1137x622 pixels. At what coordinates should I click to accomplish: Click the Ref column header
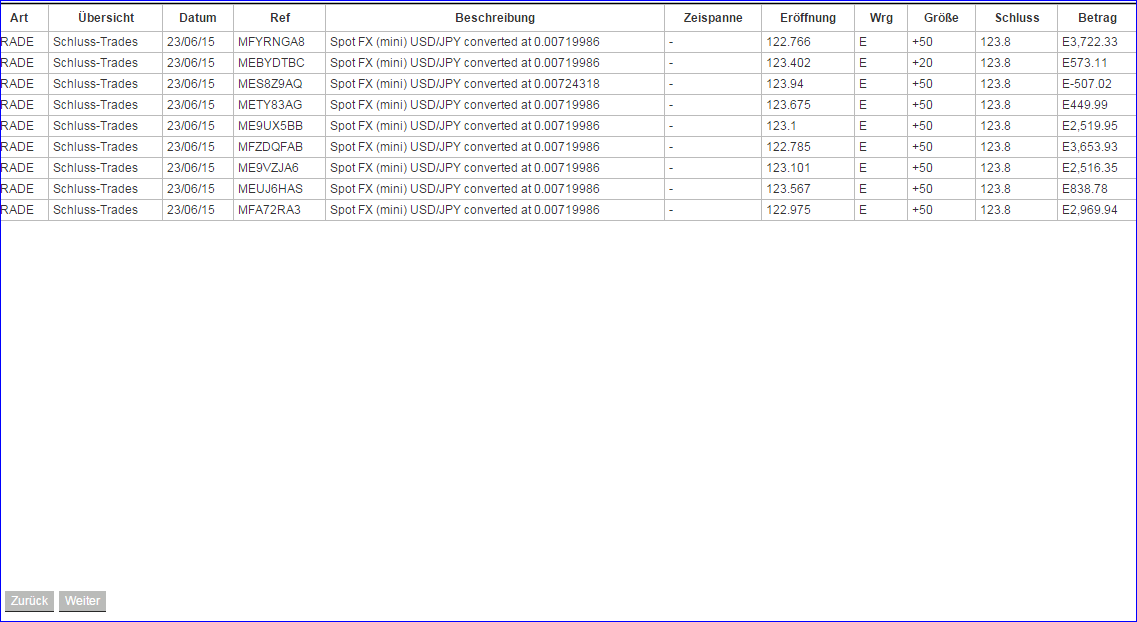pyautogui.click(x=280, y=18)
